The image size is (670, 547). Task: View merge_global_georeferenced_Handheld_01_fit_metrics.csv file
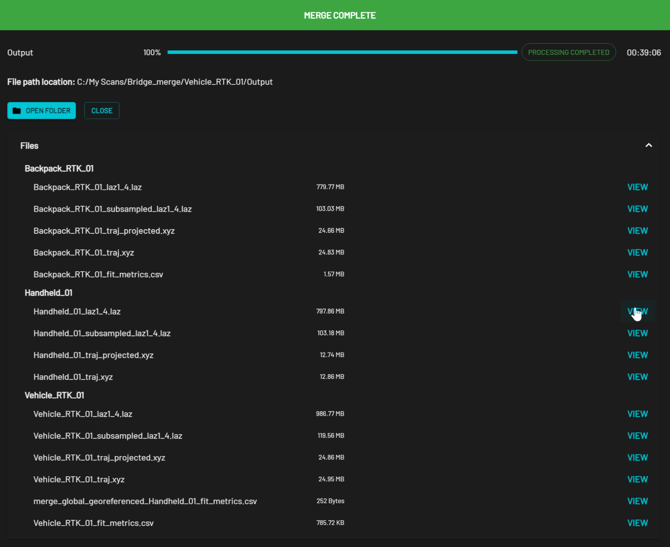[637, 501]
